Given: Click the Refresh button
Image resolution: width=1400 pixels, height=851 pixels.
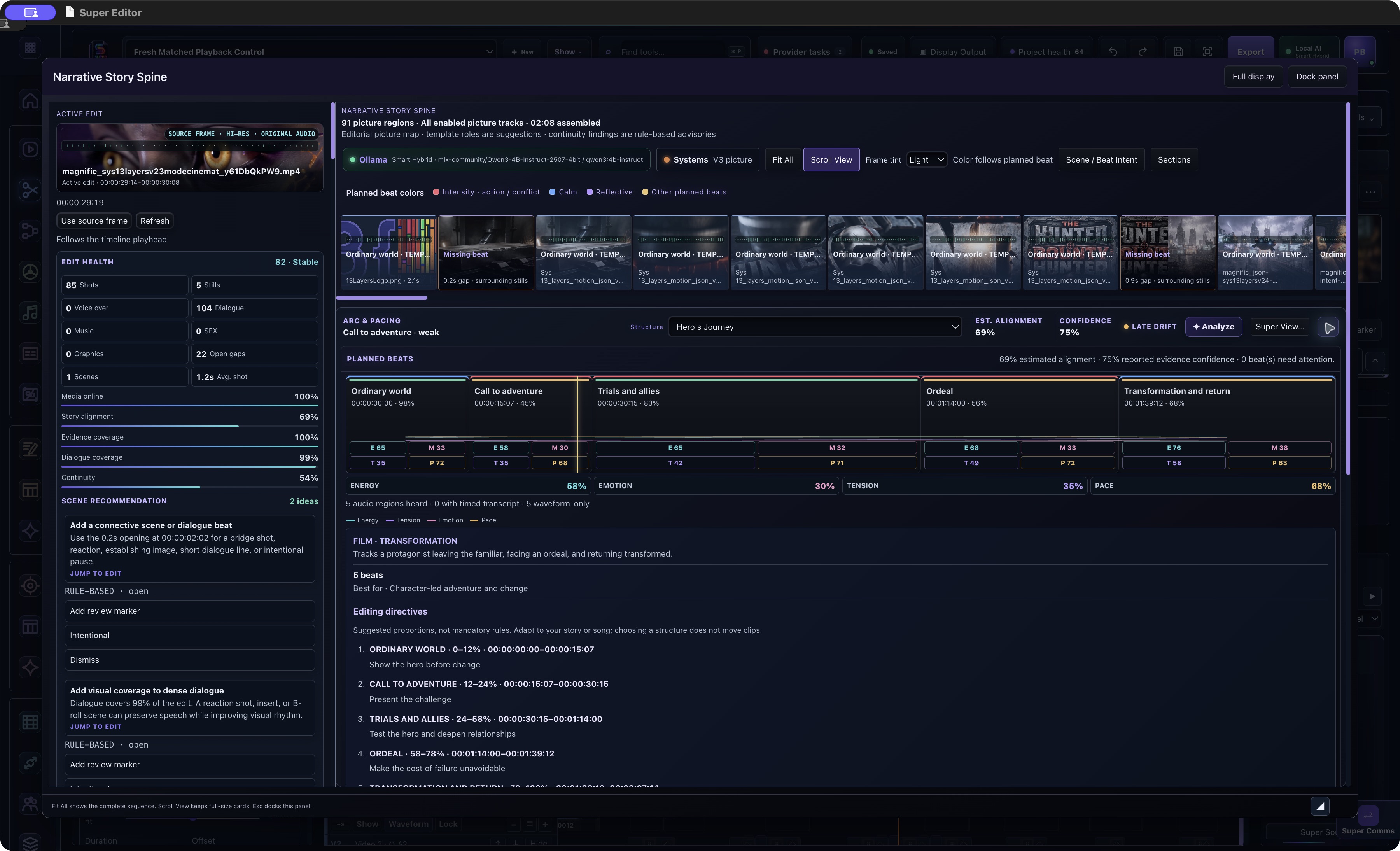Looking at the screenshot, I should click(x=154, y=221).
